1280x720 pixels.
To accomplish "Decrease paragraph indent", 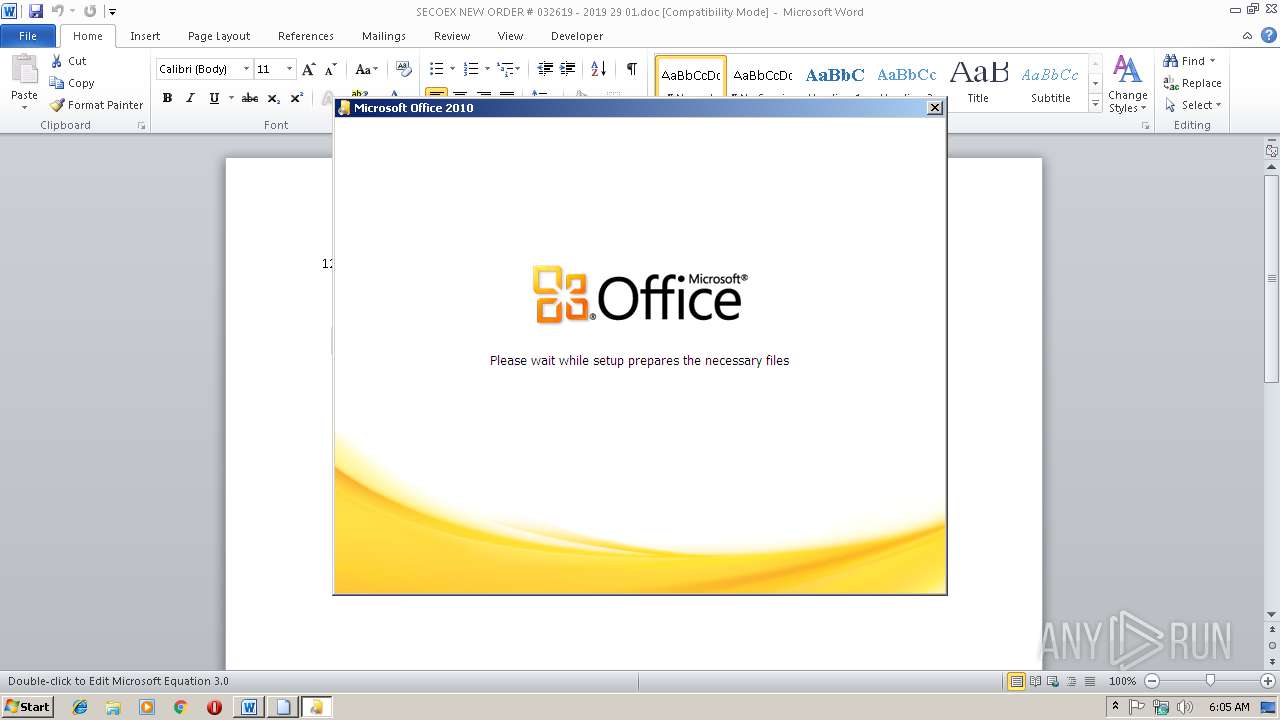I will [x=545, y=69].
